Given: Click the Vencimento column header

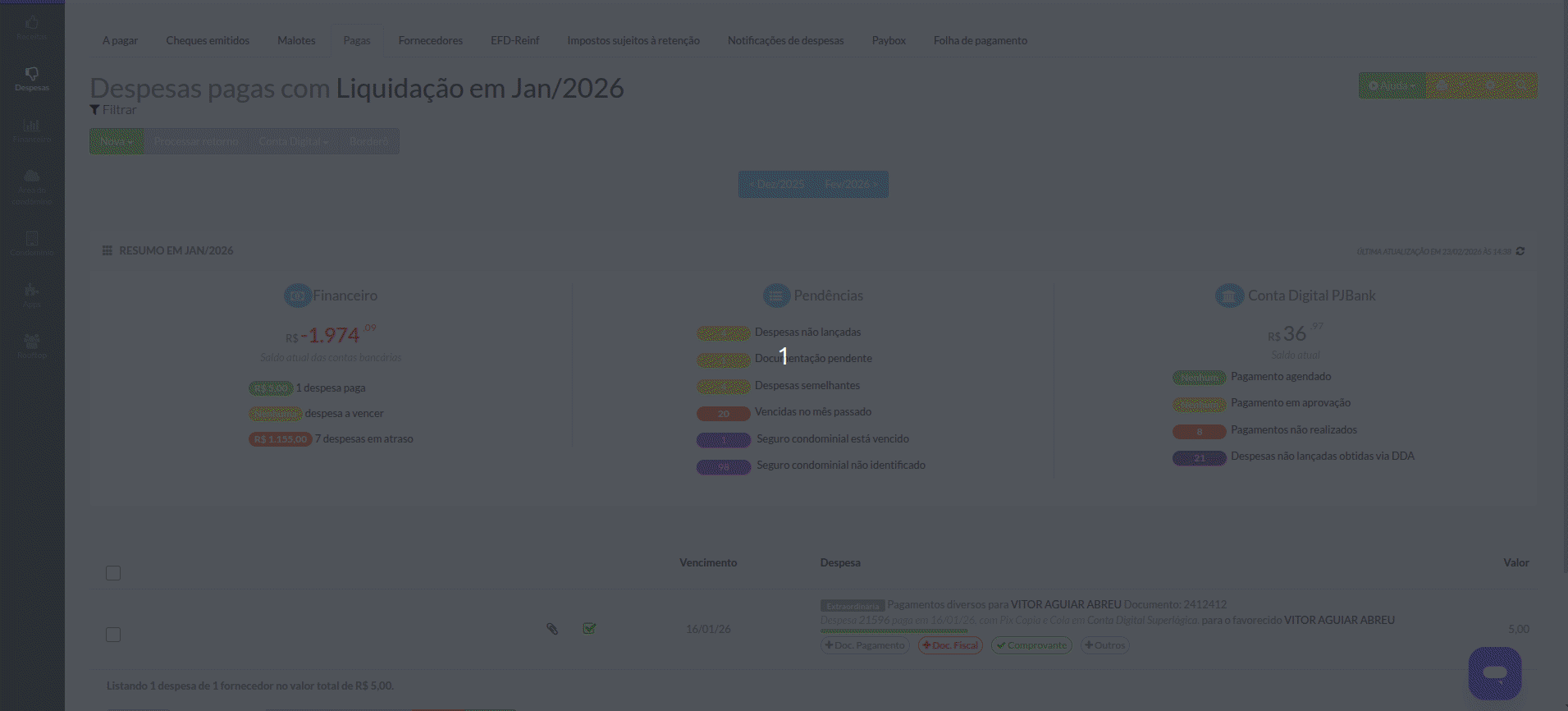Looking at the screenshot, I should tap(708, 563).
